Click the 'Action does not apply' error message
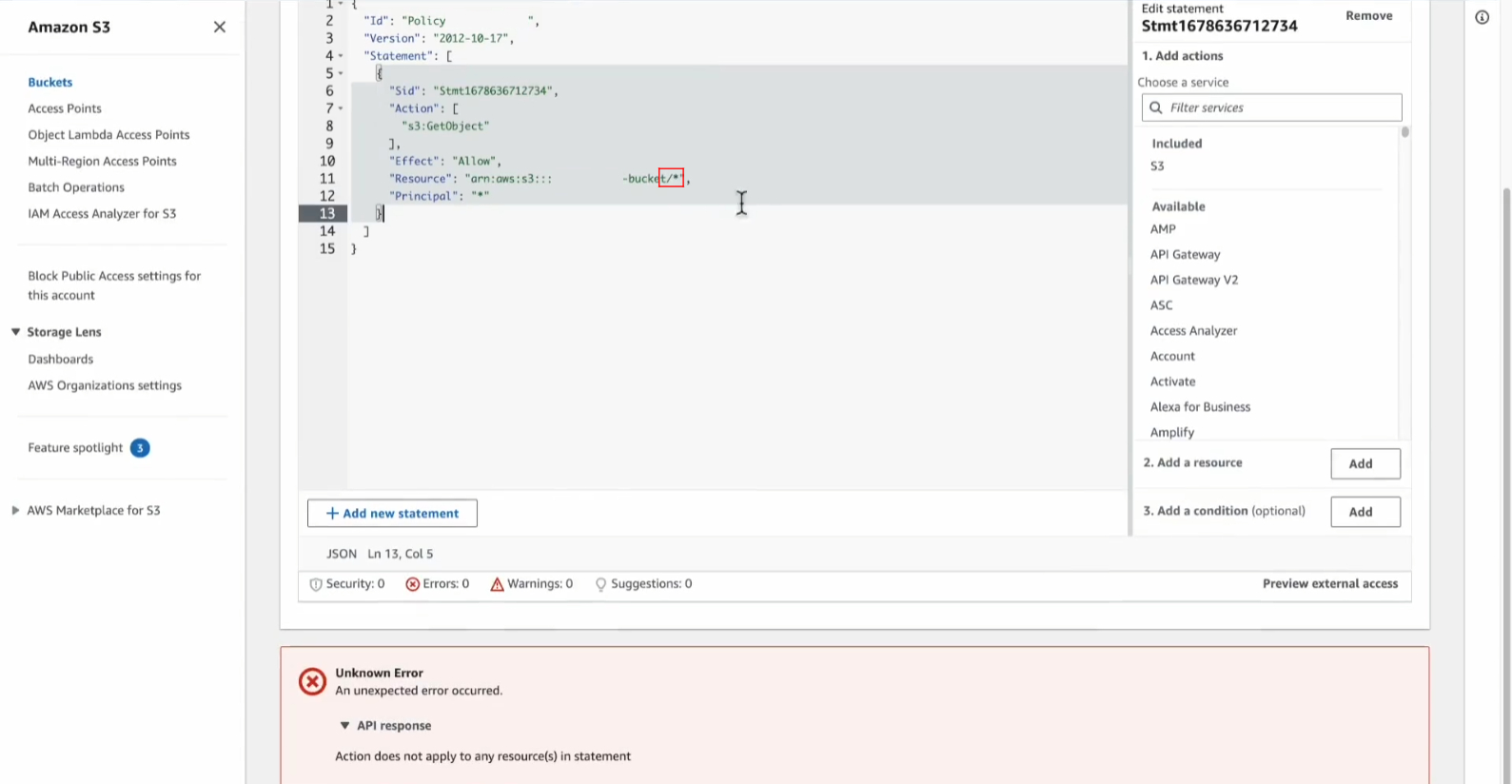 coord(482,757)
